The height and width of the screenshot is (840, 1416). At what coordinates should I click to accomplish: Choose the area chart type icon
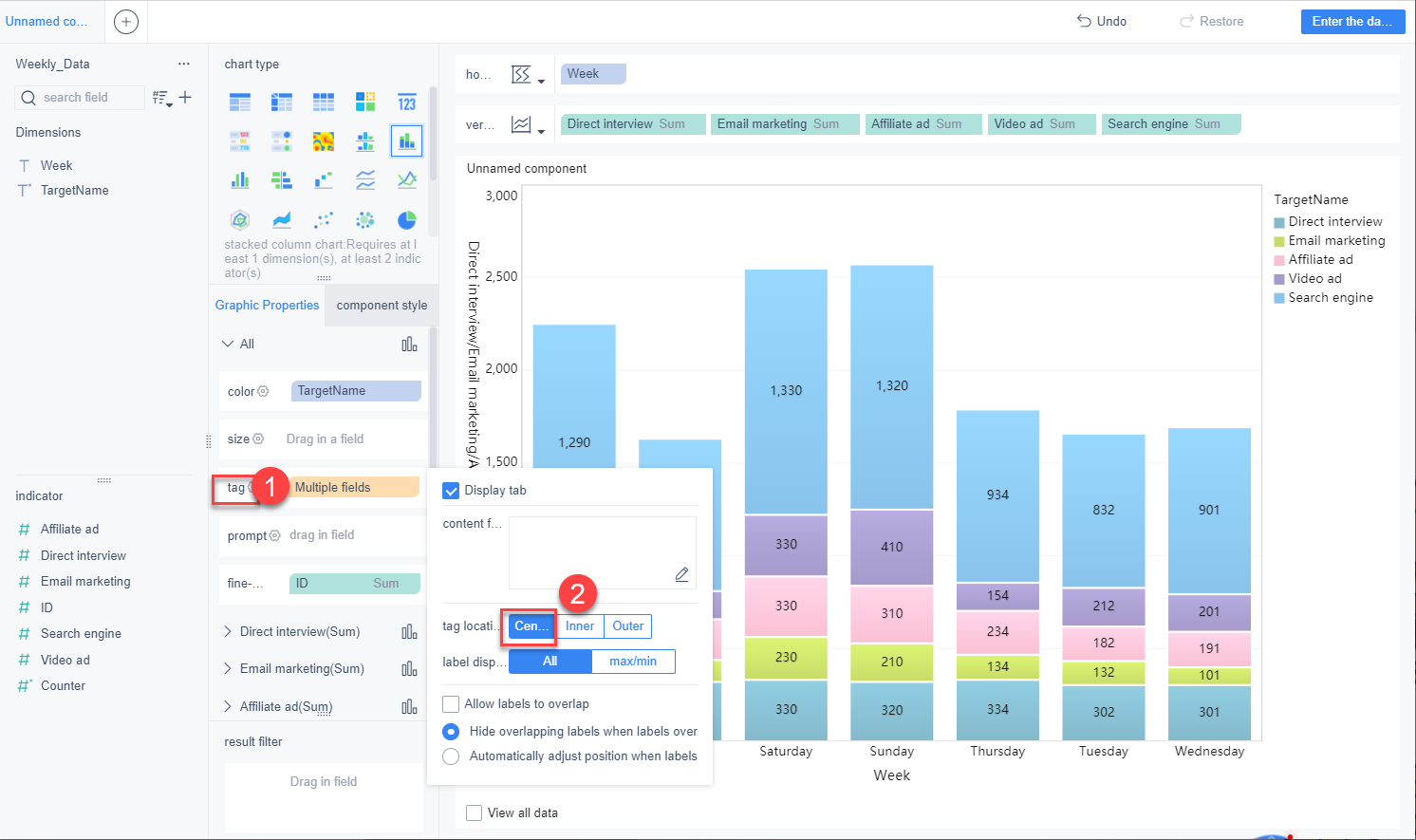(x=282, y=220)
